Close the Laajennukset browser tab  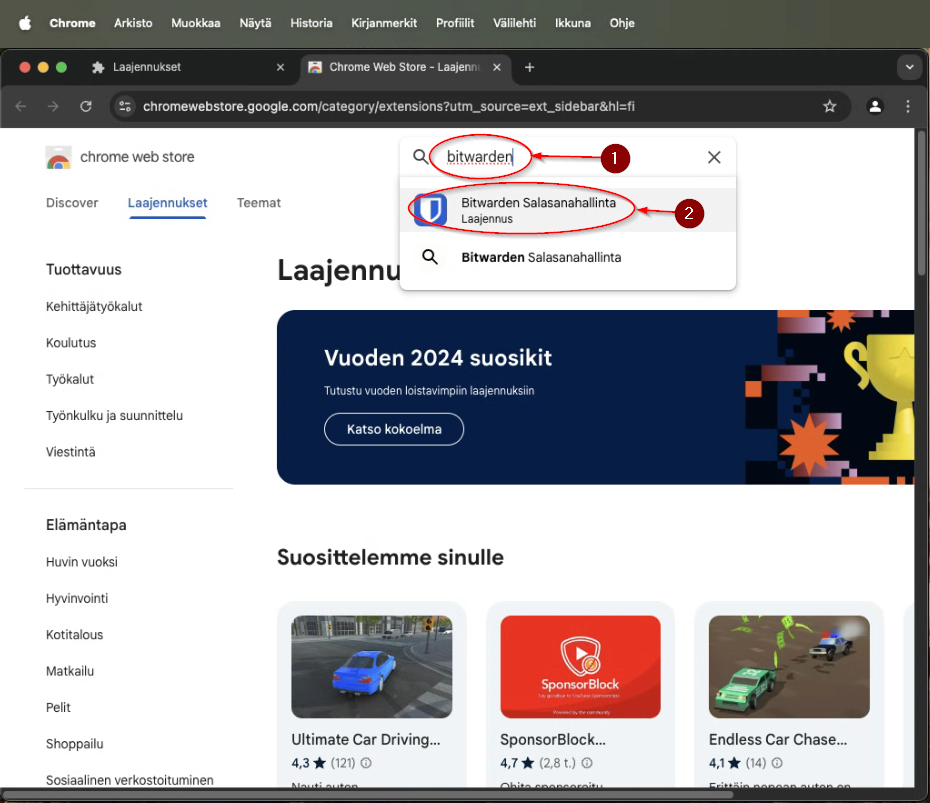click(x=281, y=68)
